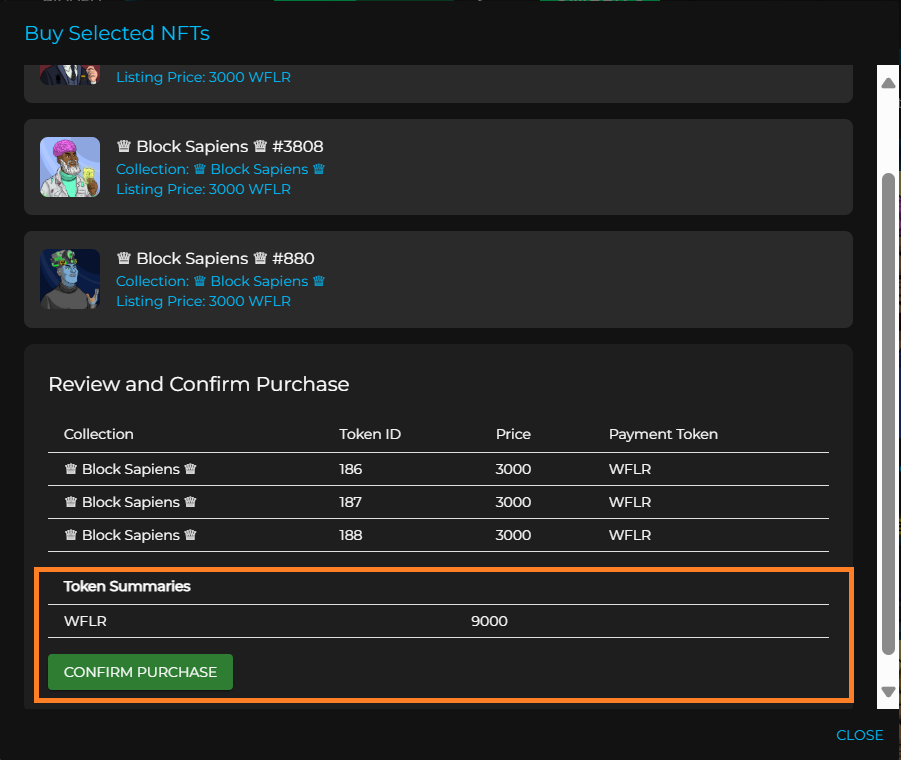
Task: Click the Payment Token column header
Action: [663, 434]
